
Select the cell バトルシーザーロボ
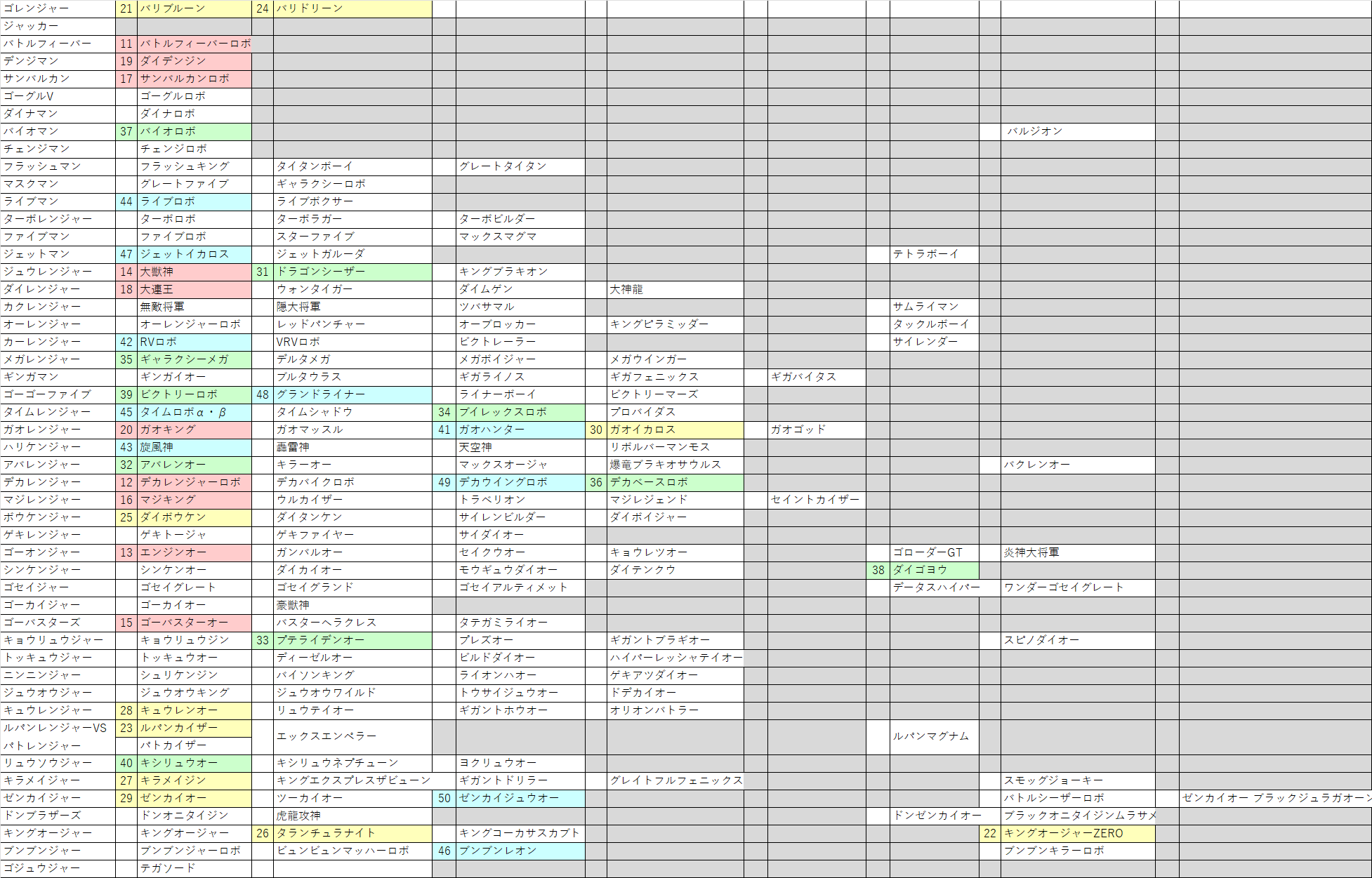click(1078, 798)
